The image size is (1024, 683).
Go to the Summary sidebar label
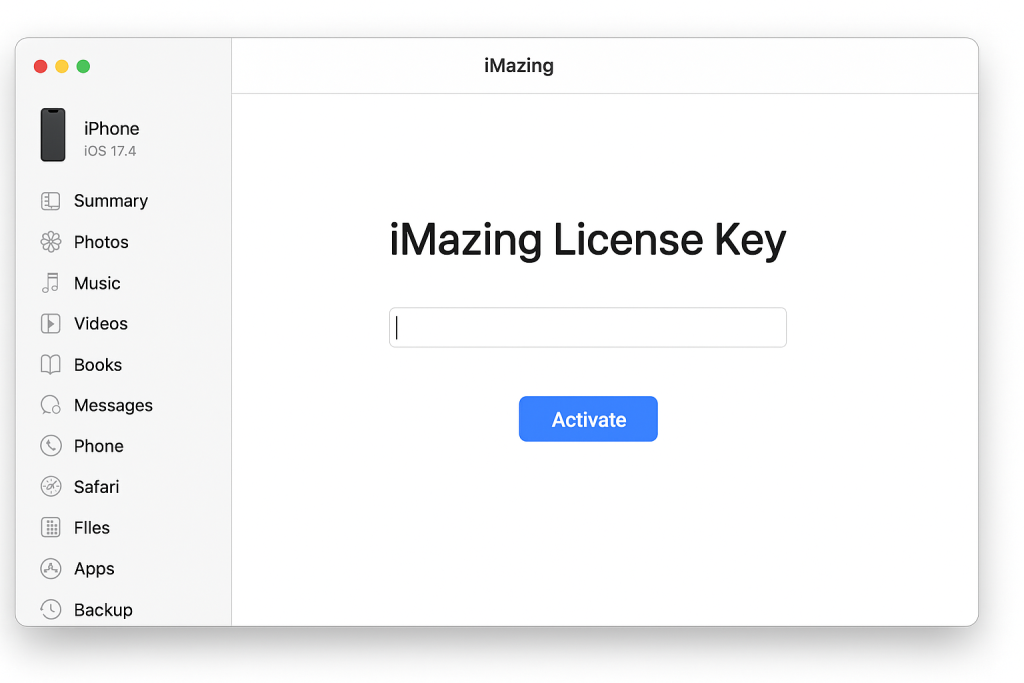click(x=110, y=201)
